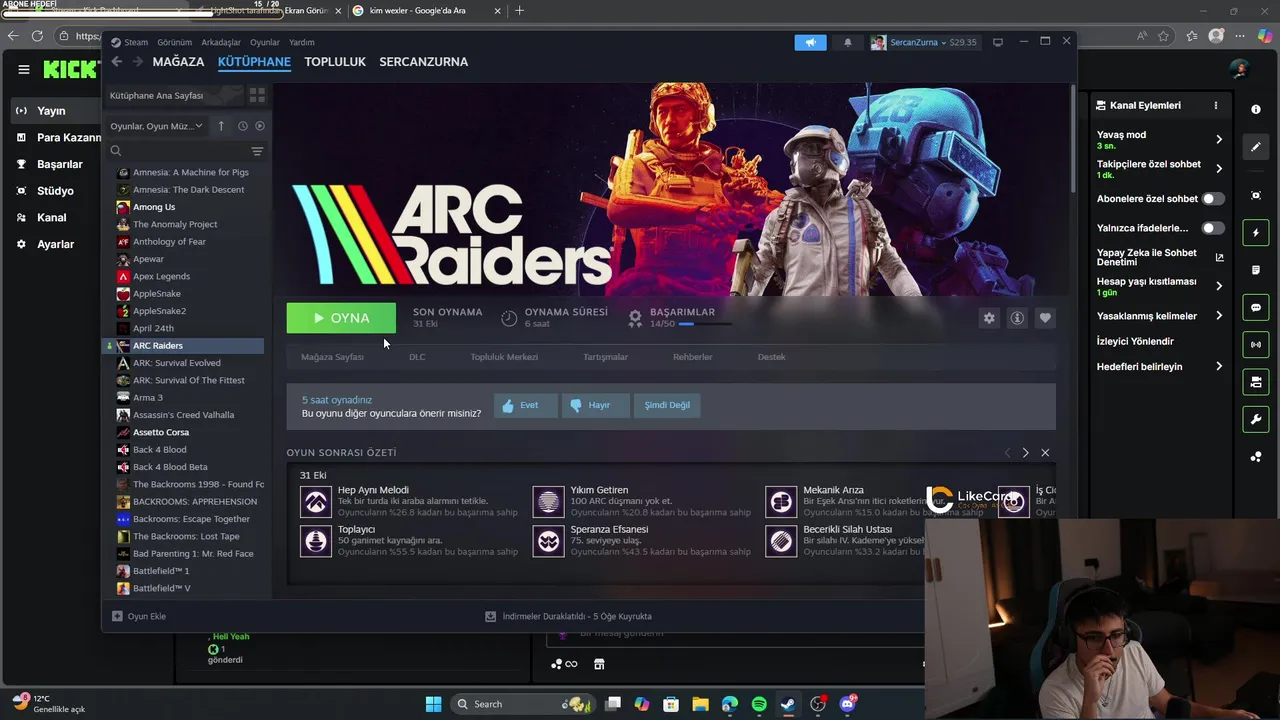Go to next post-game summary arrow
Image resolution: width=1280 pixels, height=720 pixels.
tap(1025, 453)
